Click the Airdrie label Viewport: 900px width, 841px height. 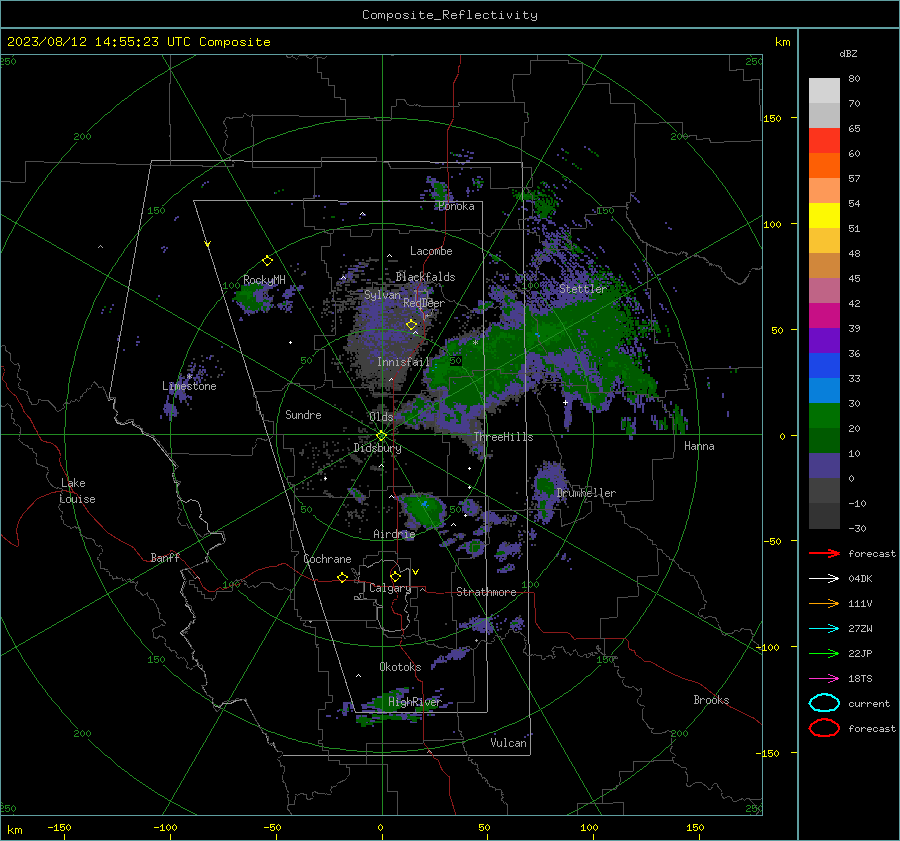(x=394, y=534)
